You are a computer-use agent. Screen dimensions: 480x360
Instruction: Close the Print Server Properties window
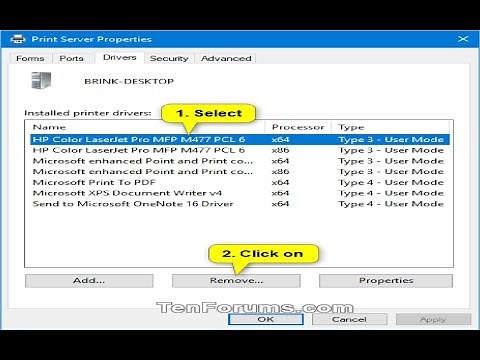pos(463,39)
